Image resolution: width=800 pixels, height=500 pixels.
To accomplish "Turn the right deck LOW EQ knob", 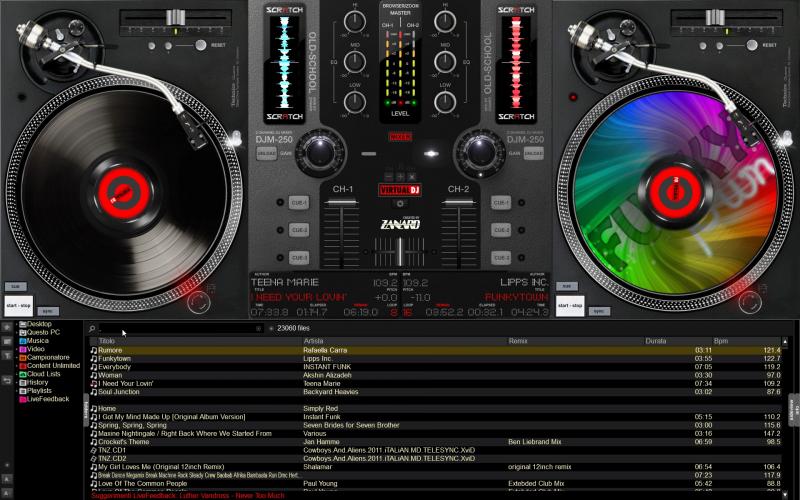I will (x=445, y=102).
